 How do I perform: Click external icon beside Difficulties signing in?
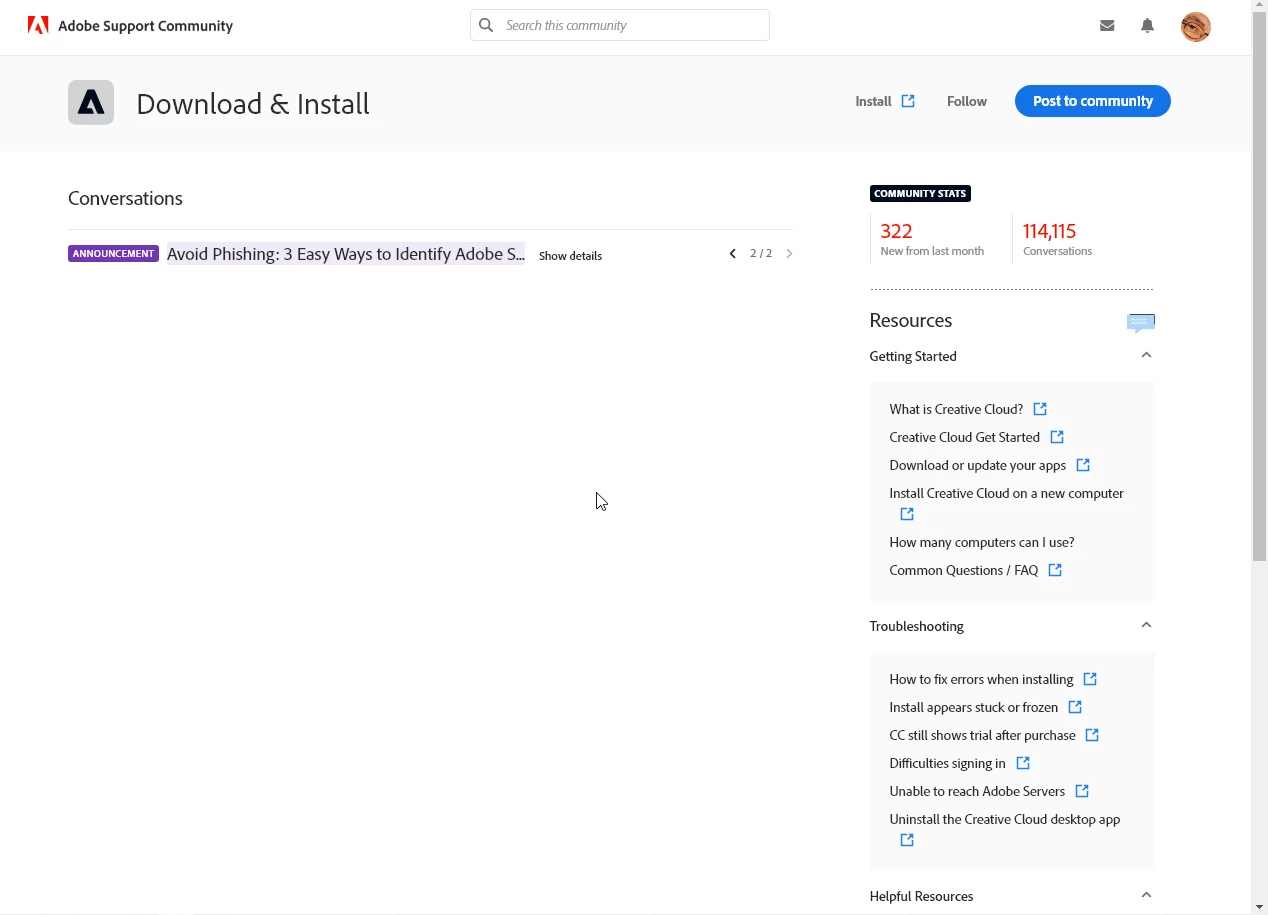pos(1023,763)
